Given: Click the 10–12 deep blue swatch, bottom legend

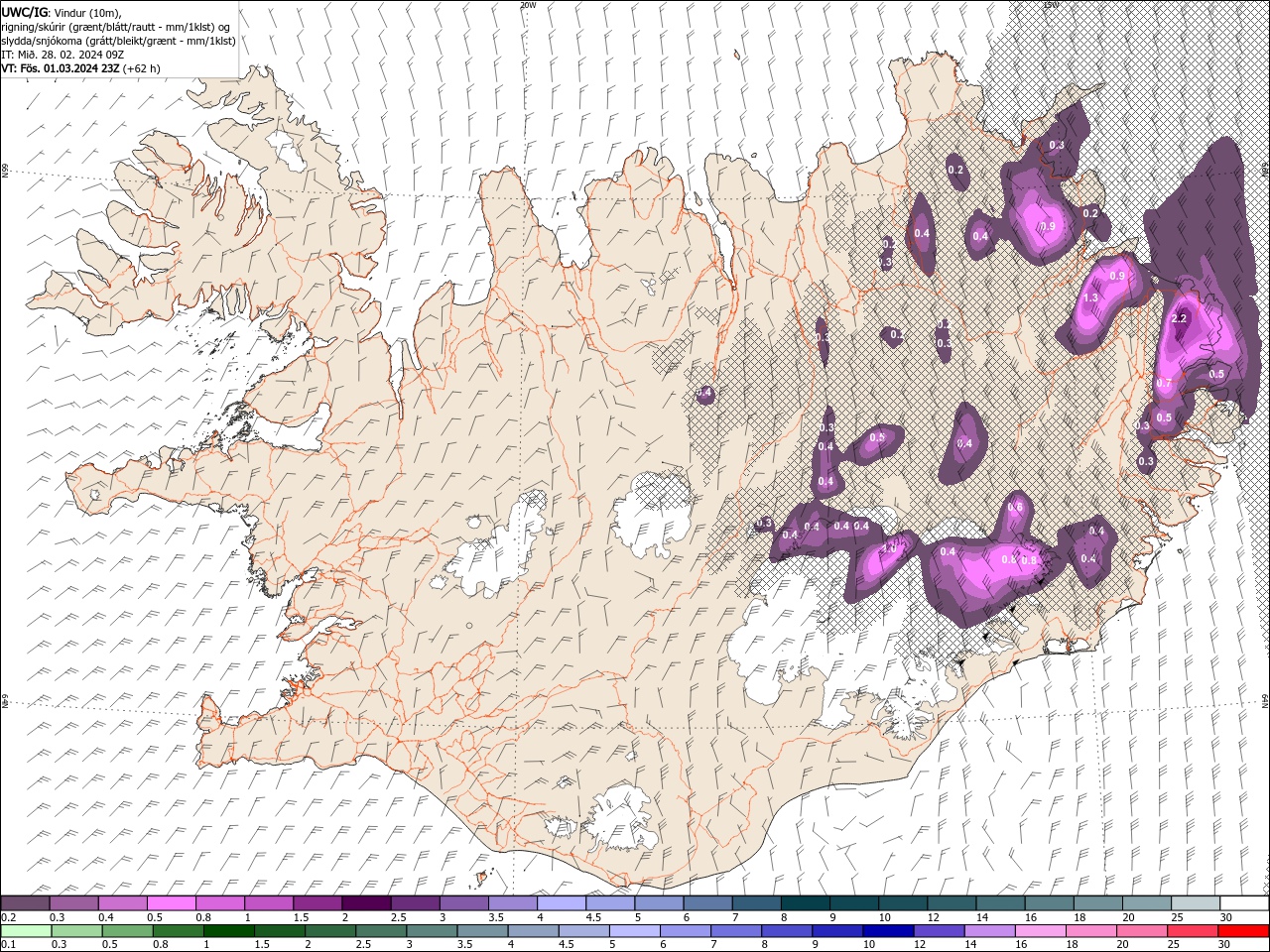Looking at the screenshot, I should point(887,931).
